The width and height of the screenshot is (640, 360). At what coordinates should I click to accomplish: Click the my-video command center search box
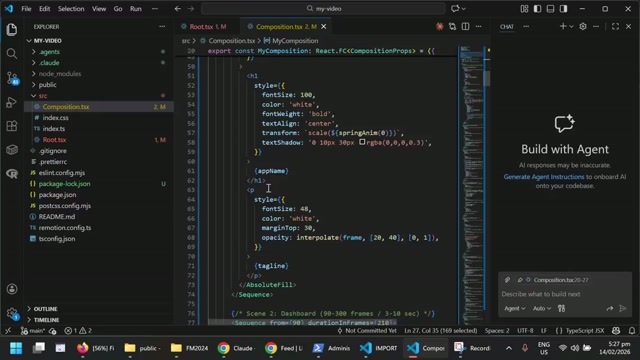tap(323, 9)
